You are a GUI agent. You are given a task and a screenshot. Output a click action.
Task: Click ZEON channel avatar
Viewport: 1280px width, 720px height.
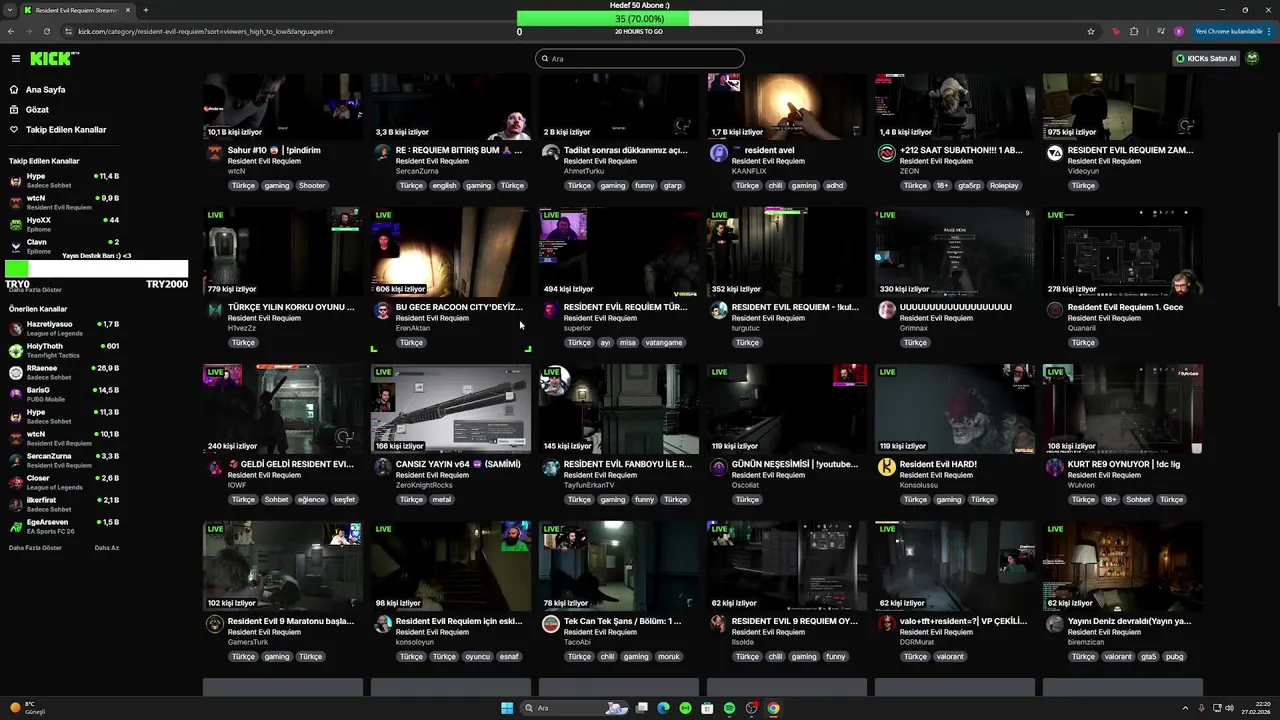886,153
